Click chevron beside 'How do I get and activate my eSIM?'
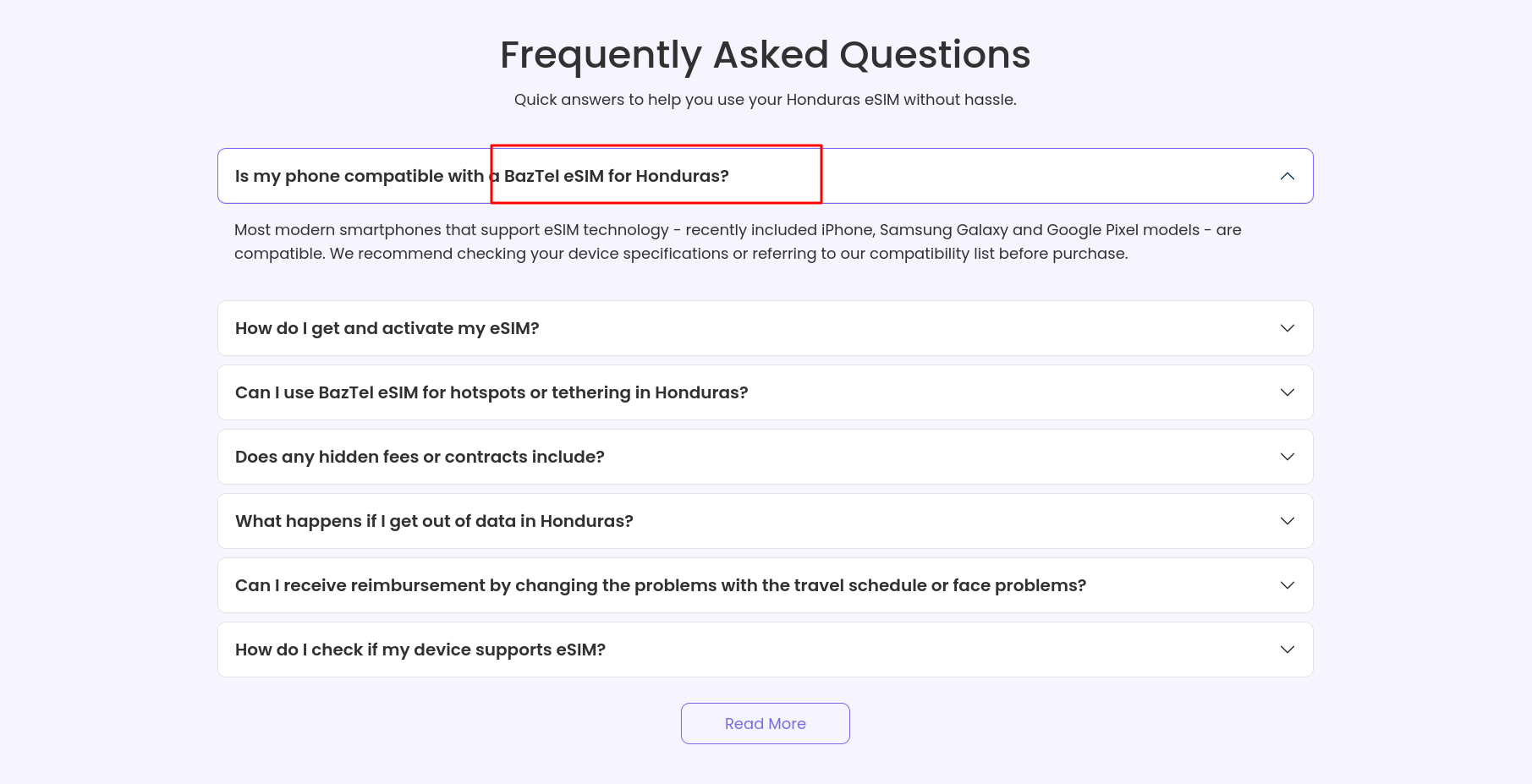This screenshot has width=1532, height=784. point(1287,328)
